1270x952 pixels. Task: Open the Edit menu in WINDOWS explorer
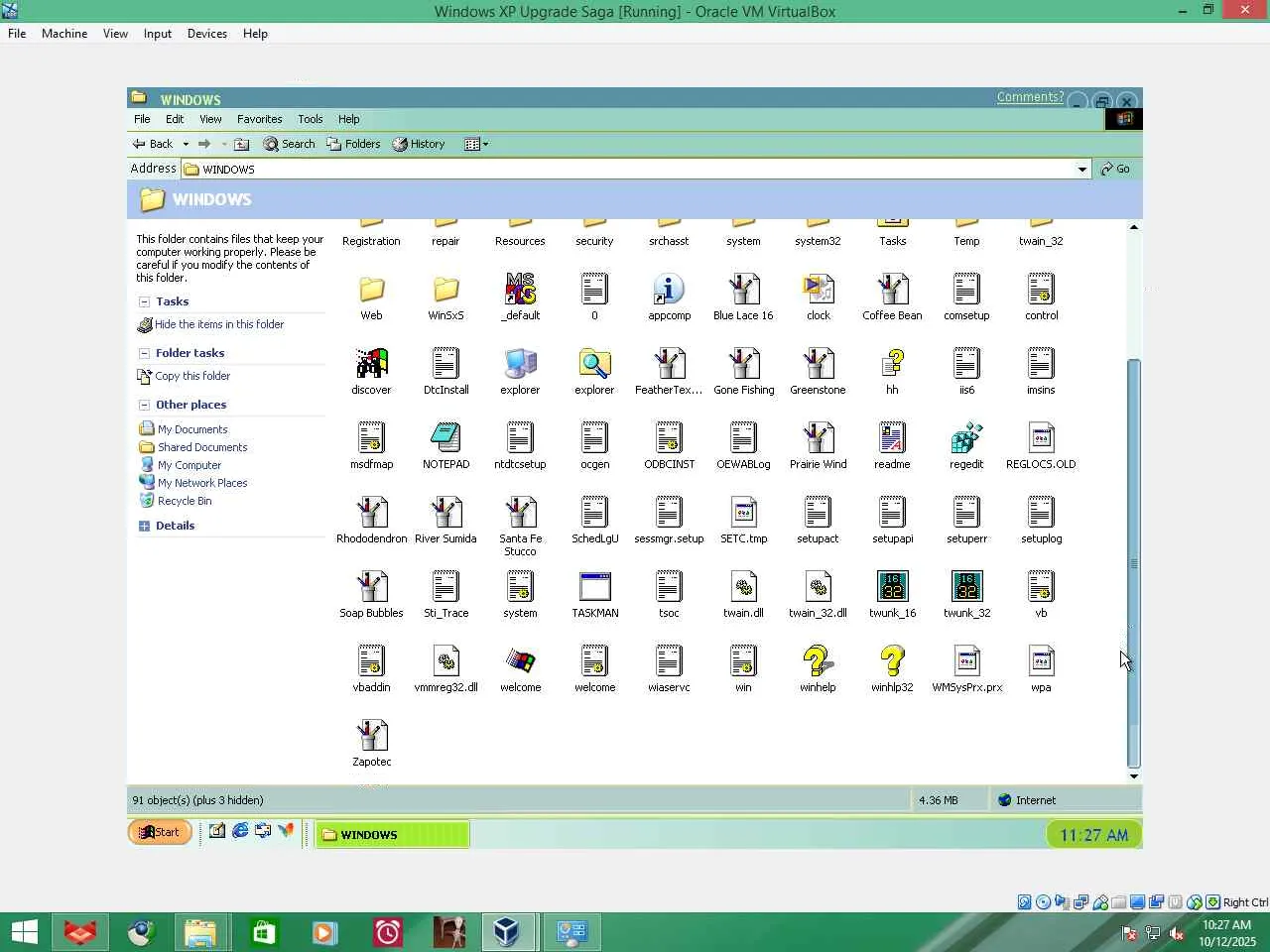tap(175, 119)
